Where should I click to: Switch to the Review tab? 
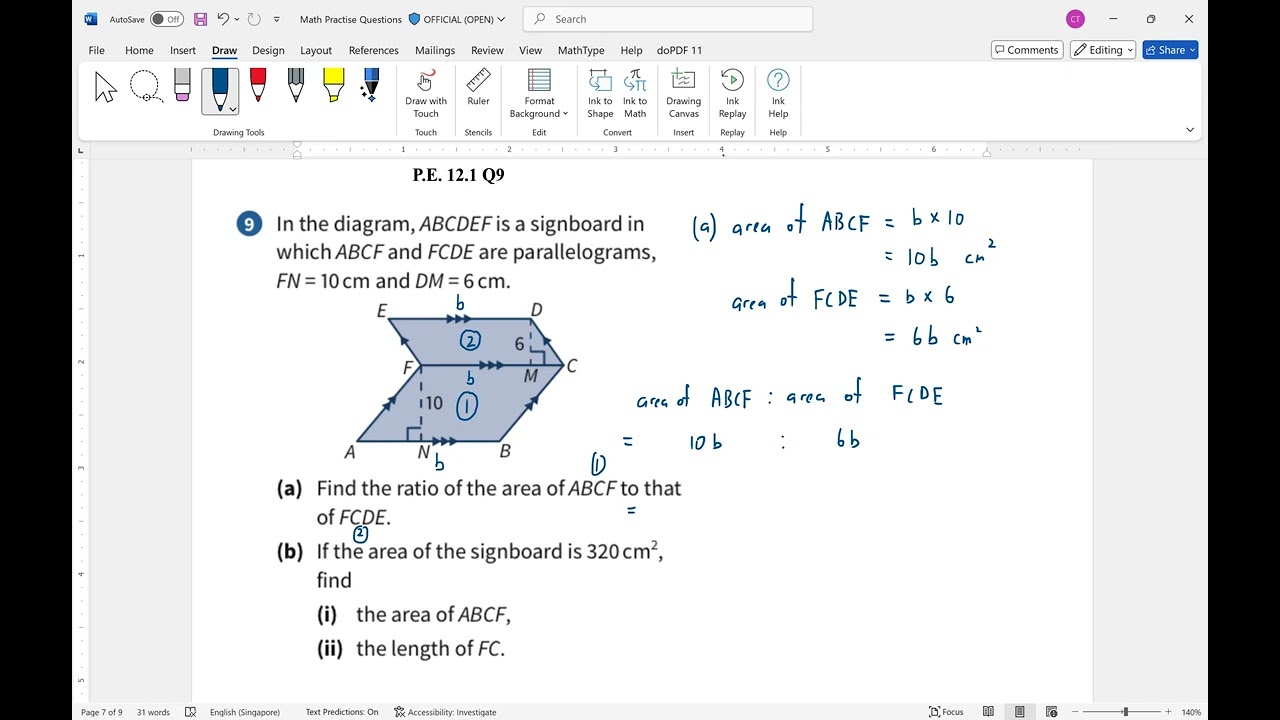tap(487, 50)
